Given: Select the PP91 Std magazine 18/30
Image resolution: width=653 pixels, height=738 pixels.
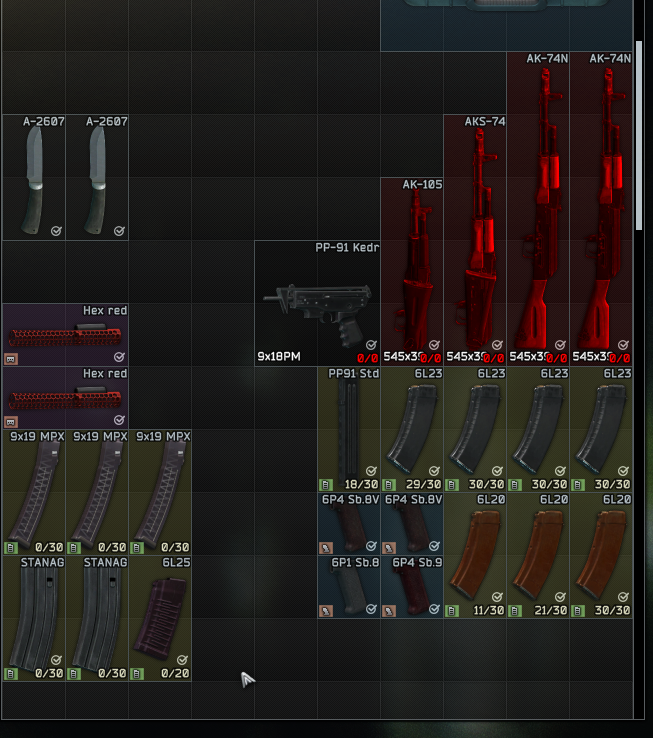Looking at the screenshot, I should coord(349,429).
